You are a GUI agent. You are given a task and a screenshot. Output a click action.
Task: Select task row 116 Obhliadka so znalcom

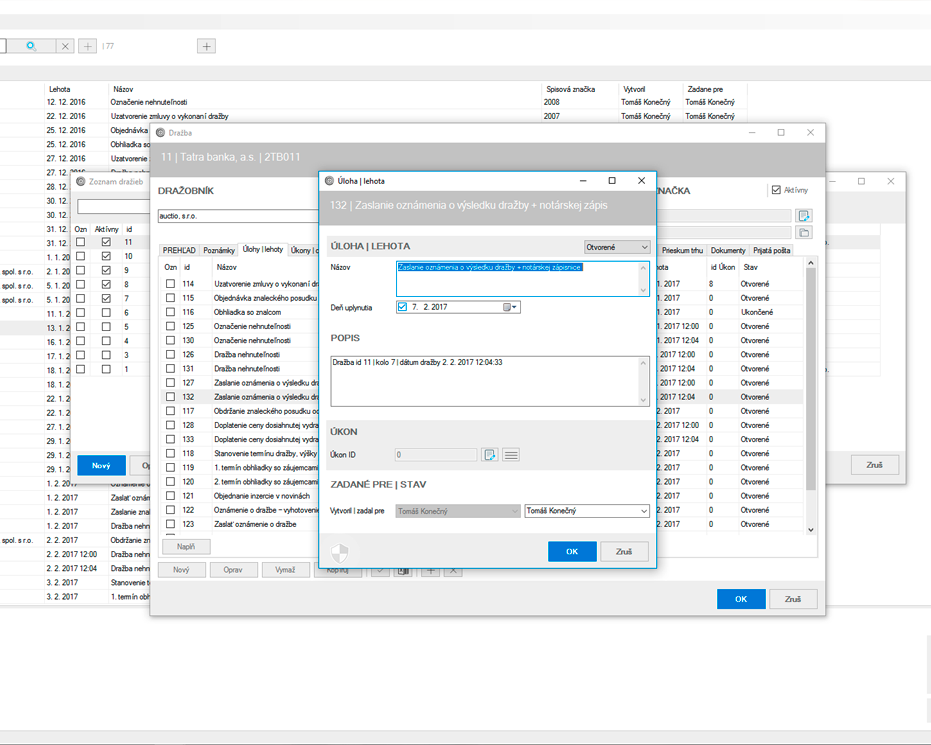[241, 312]
